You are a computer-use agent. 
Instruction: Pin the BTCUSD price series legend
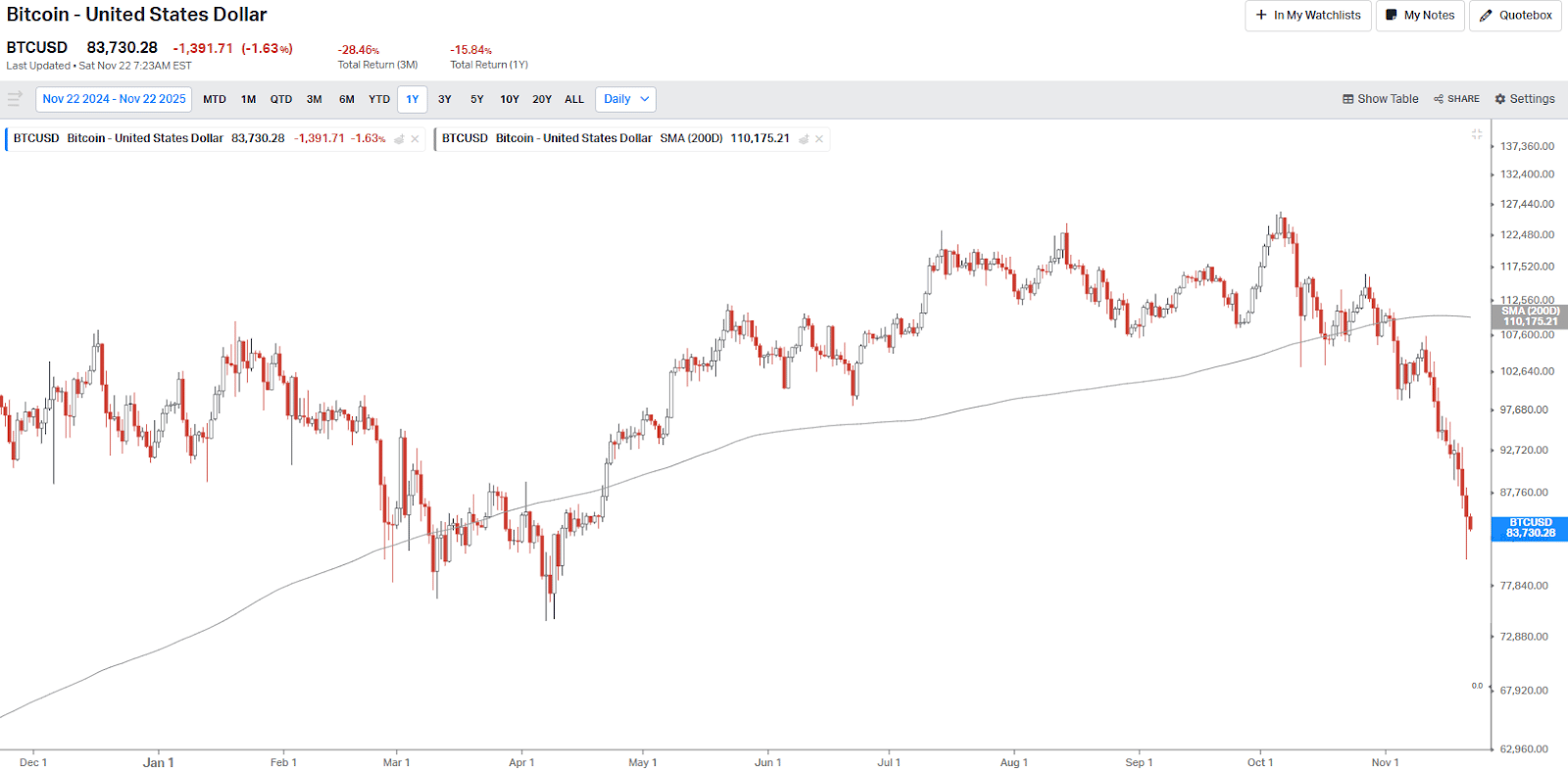400,139
